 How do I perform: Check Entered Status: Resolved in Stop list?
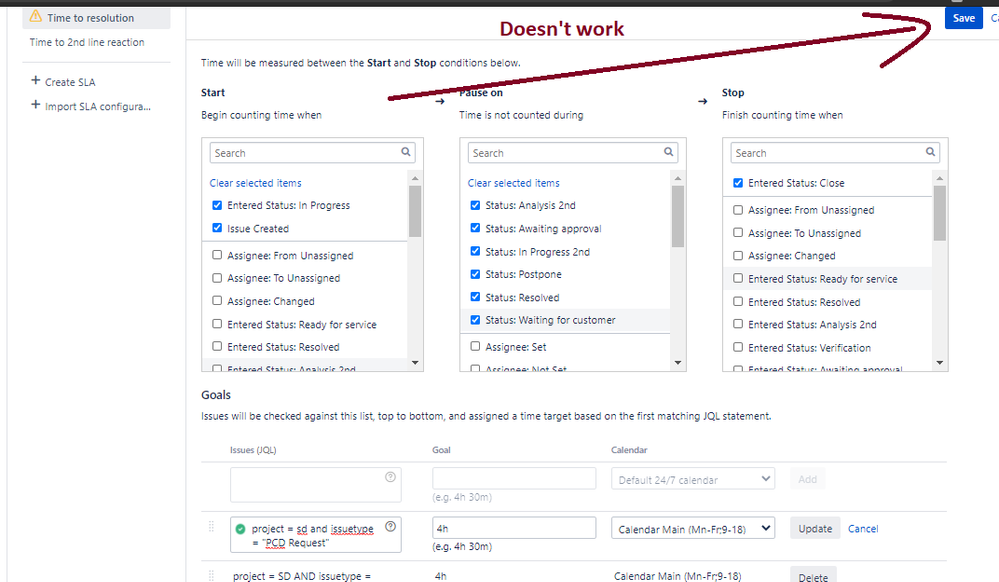(738, 302)
